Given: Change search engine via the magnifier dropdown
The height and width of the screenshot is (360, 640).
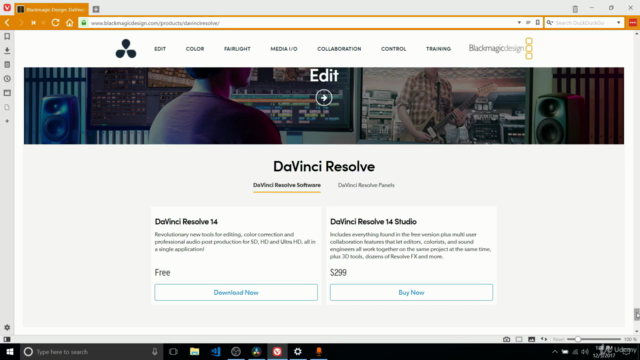Looking at the screenshot, I should 550,23.
